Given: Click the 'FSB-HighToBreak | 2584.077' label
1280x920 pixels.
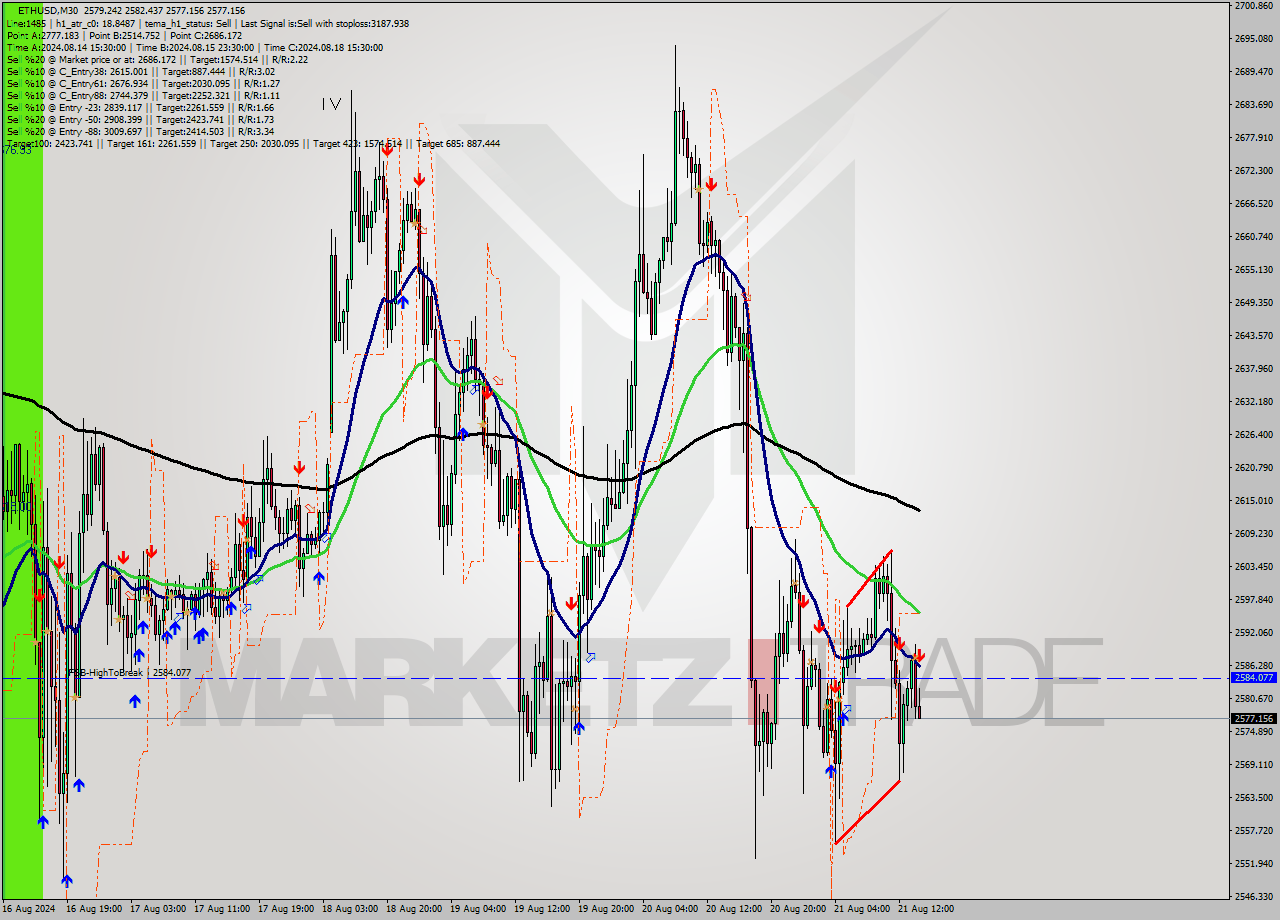Looking at the screenshot, I should click(x=128, y=673).
